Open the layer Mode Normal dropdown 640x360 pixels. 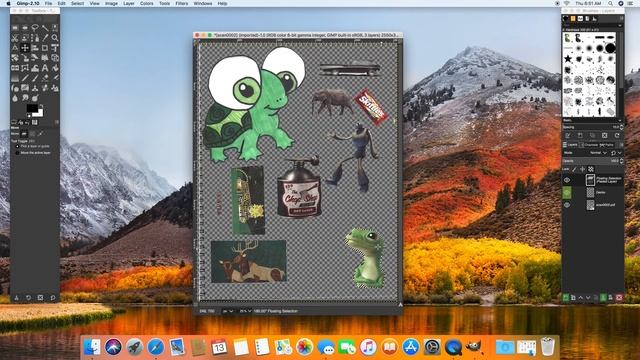point(598,153)
